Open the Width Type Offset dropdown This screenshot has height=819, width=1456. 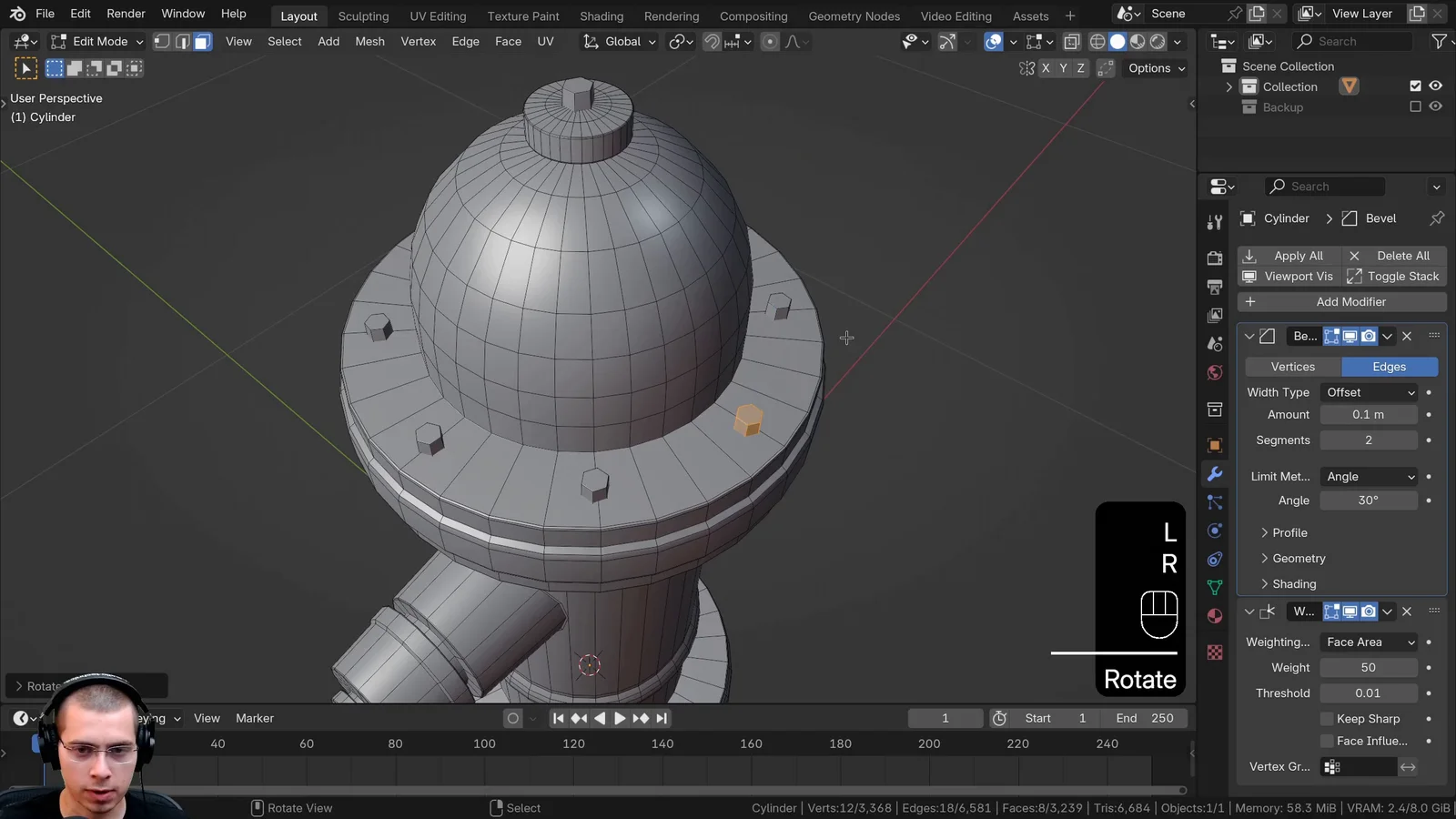coord(1369,392)
